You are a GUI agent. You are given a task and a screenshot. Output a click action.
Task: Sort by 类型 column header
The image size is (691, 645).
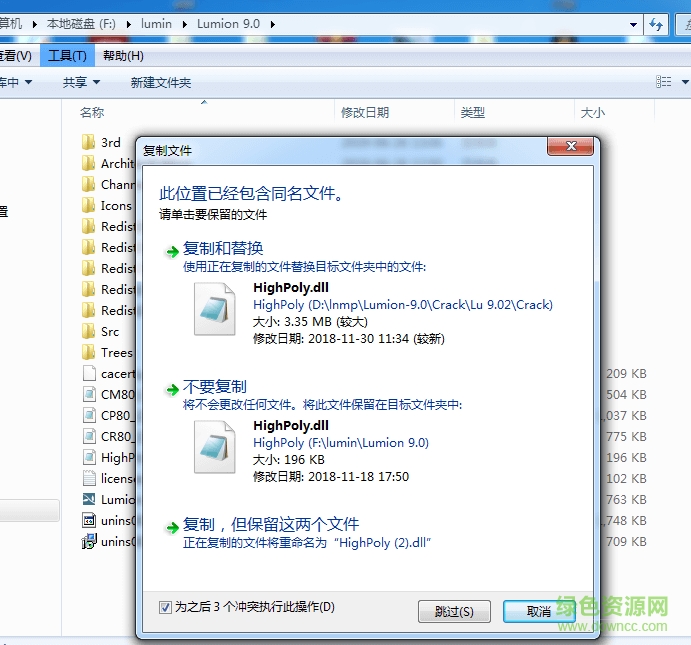click(472, 112)
